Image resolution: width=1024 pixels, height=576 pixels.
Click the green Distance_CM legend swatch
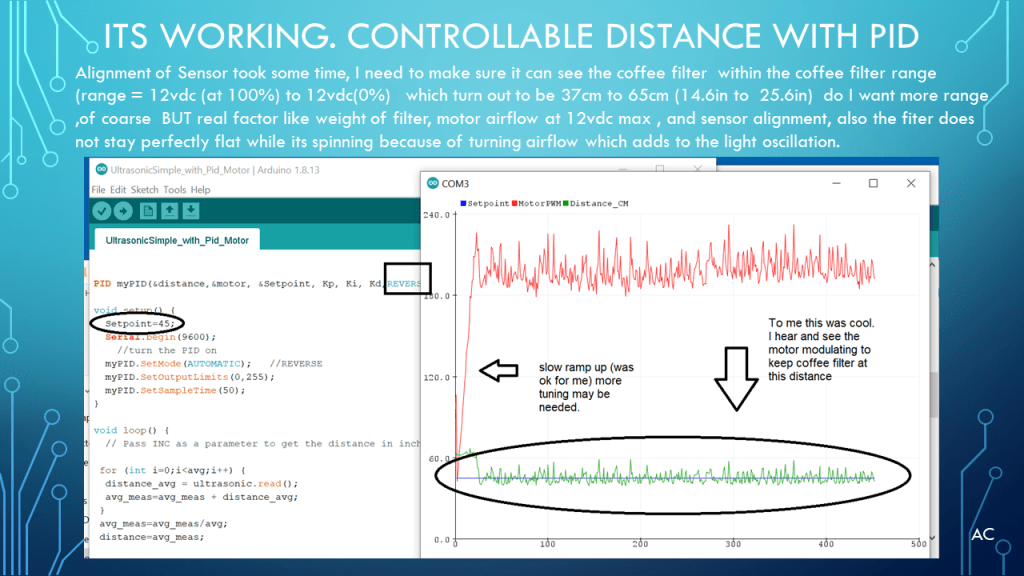coord(565,204)
